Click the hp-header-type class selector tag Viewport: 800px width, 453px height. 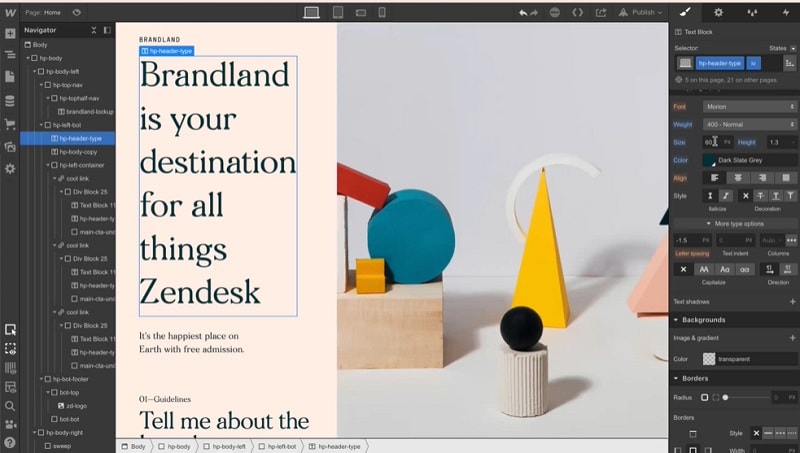pos(719,63)
